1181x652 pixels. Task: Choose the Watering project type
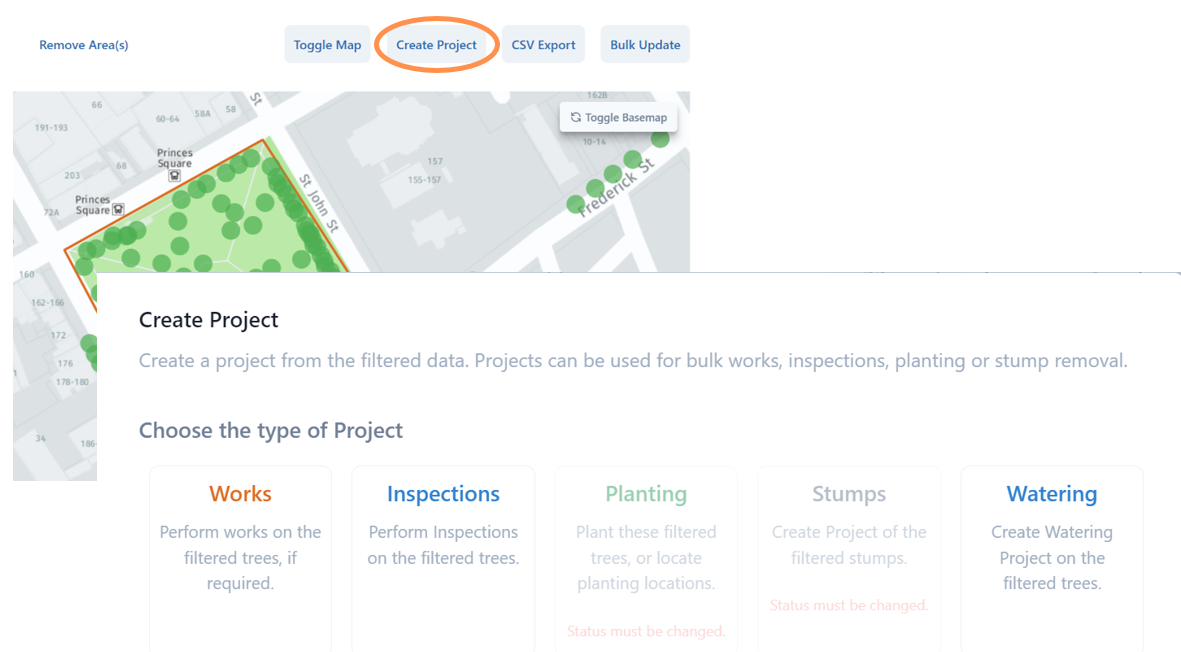pos(1051,540)
